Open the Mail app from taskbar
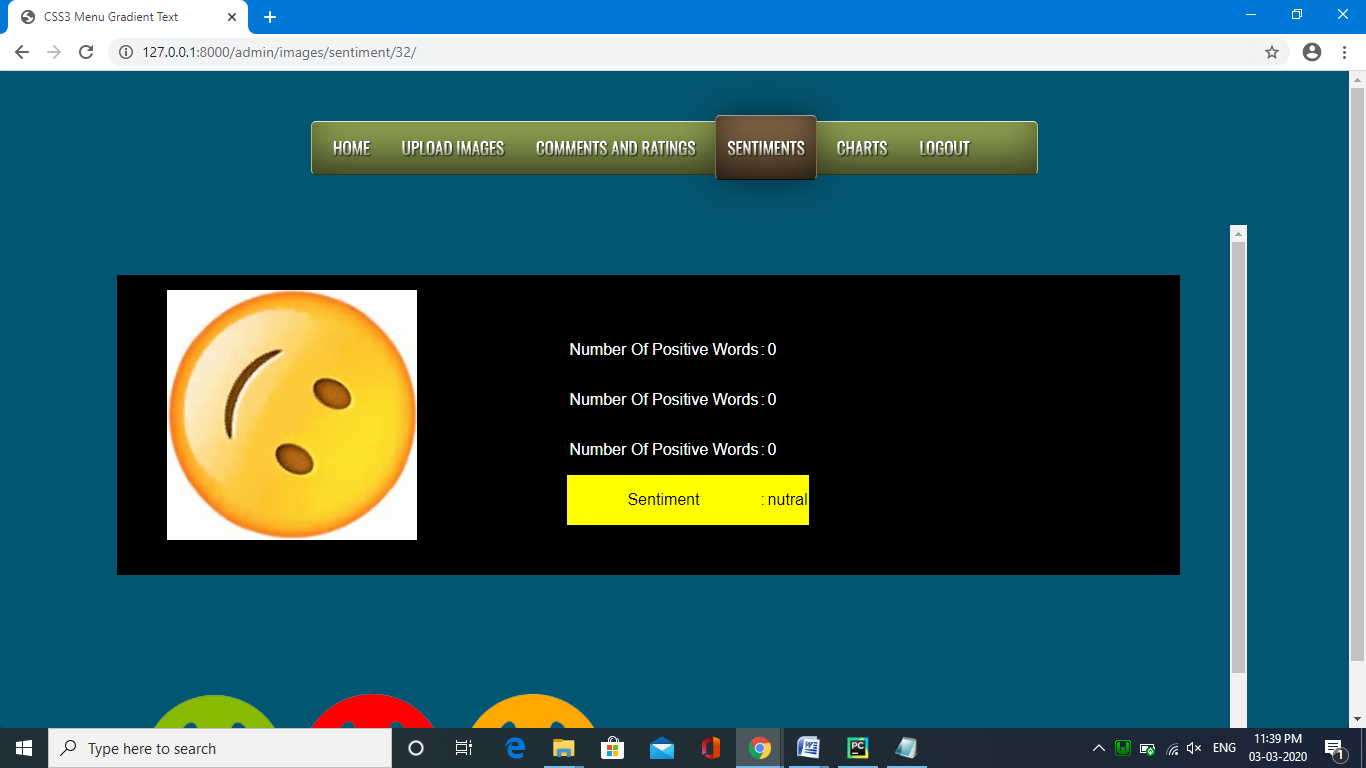This screenshot has width=1366, height=768. click(661, 748)
